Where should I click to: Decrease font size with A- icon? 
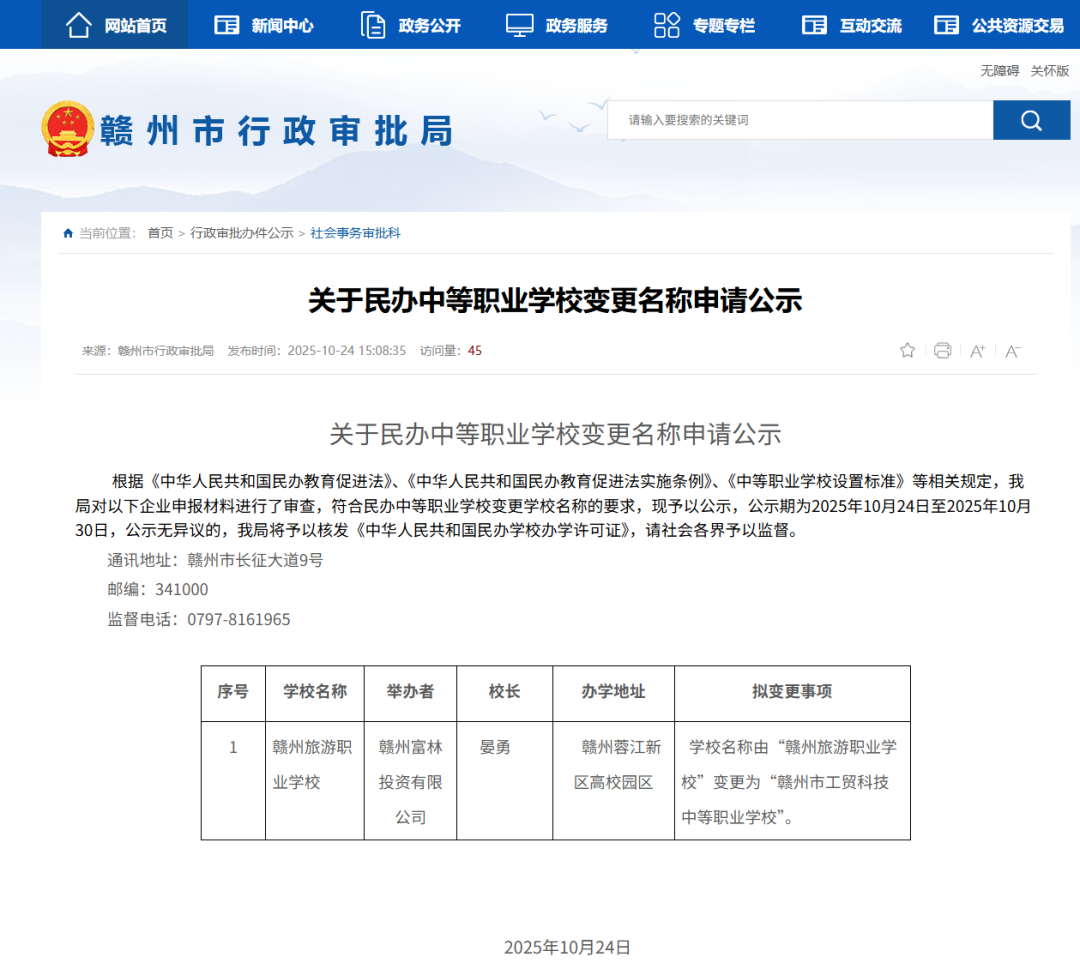click(1012, 351)
